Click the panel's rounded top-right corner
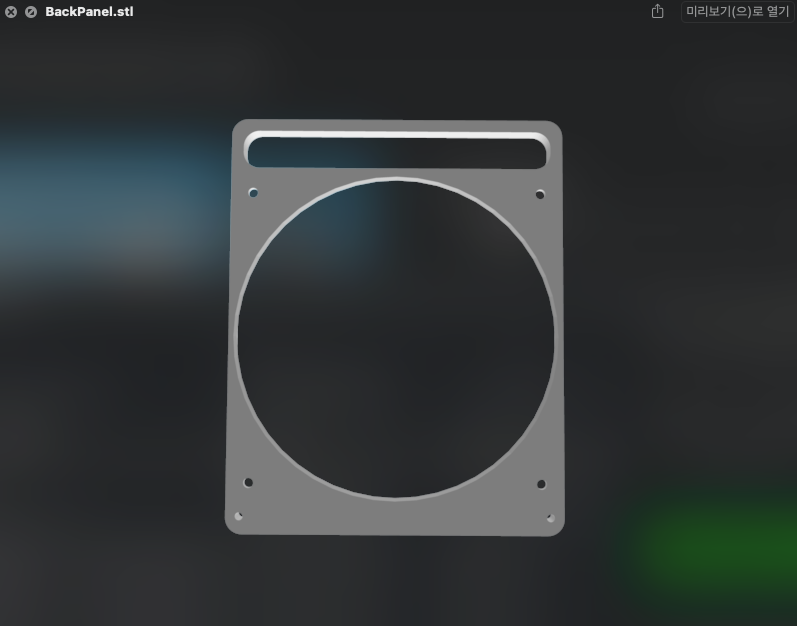This screenshot has height=626, width=797. [x=555, y=129]
